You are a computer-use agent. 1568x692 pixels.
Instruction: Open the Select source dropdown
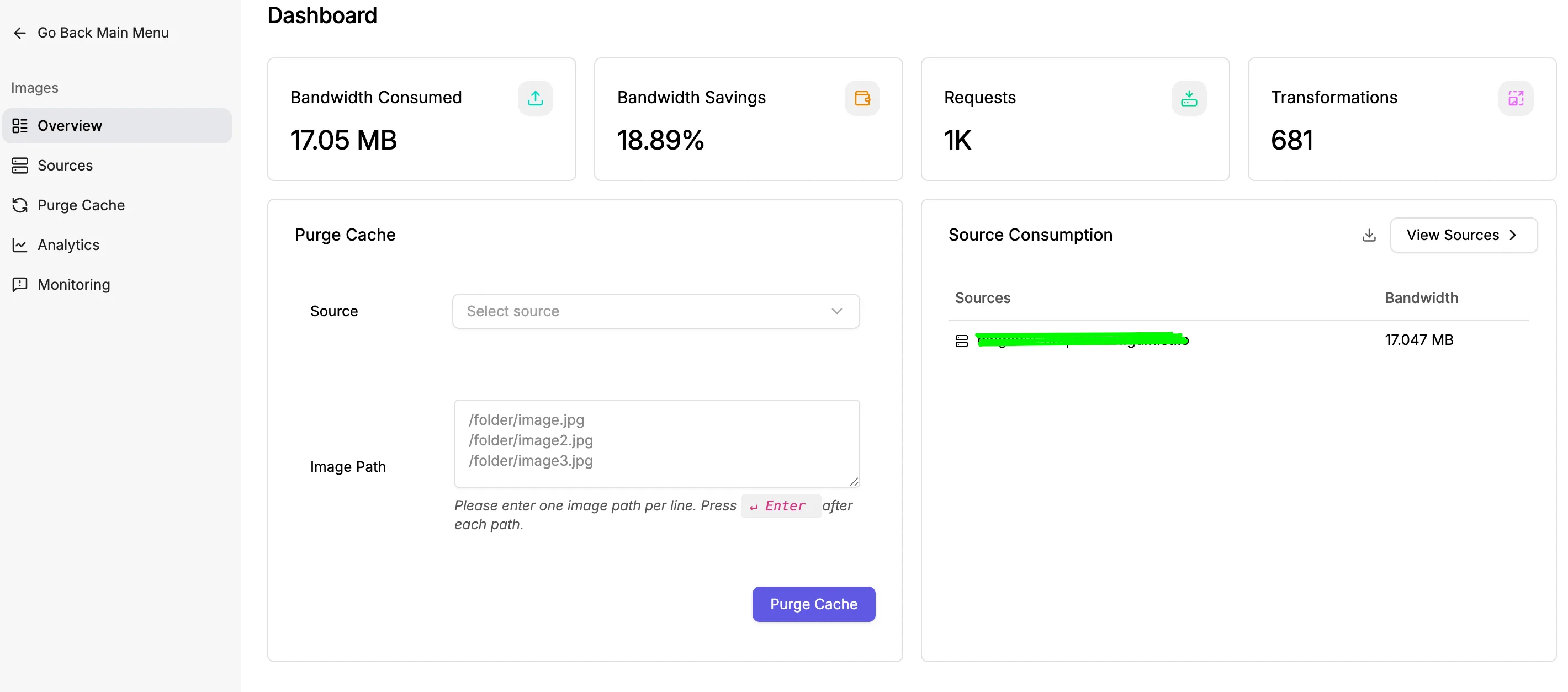[655, 311]
